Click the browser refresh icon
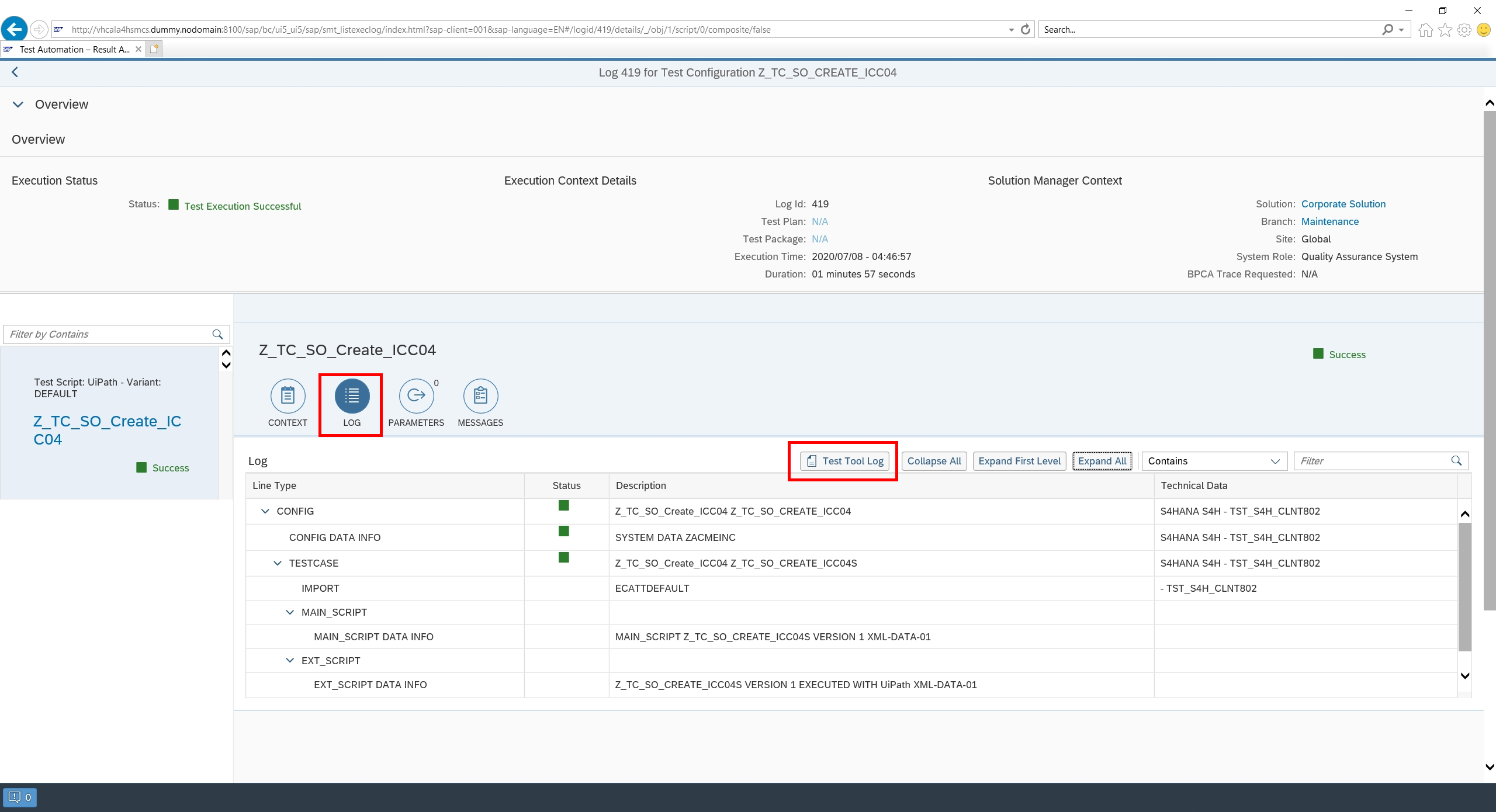The width and height of the screenshot is (1496, 812). [1026, 29]
